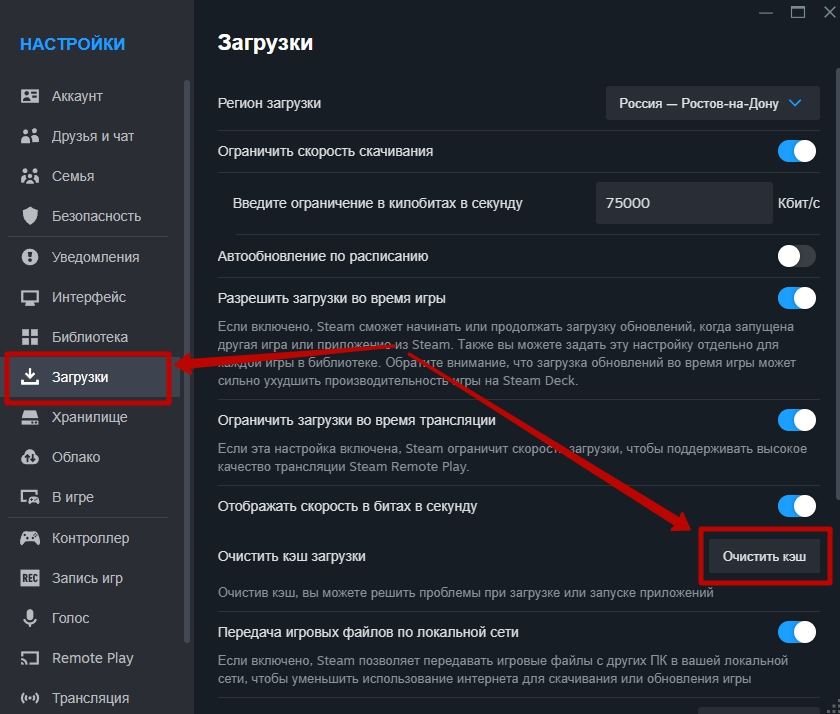Toggle Разрешить загрузки во время игры
The width and height of the screenshot is (840, 714).
797,298
